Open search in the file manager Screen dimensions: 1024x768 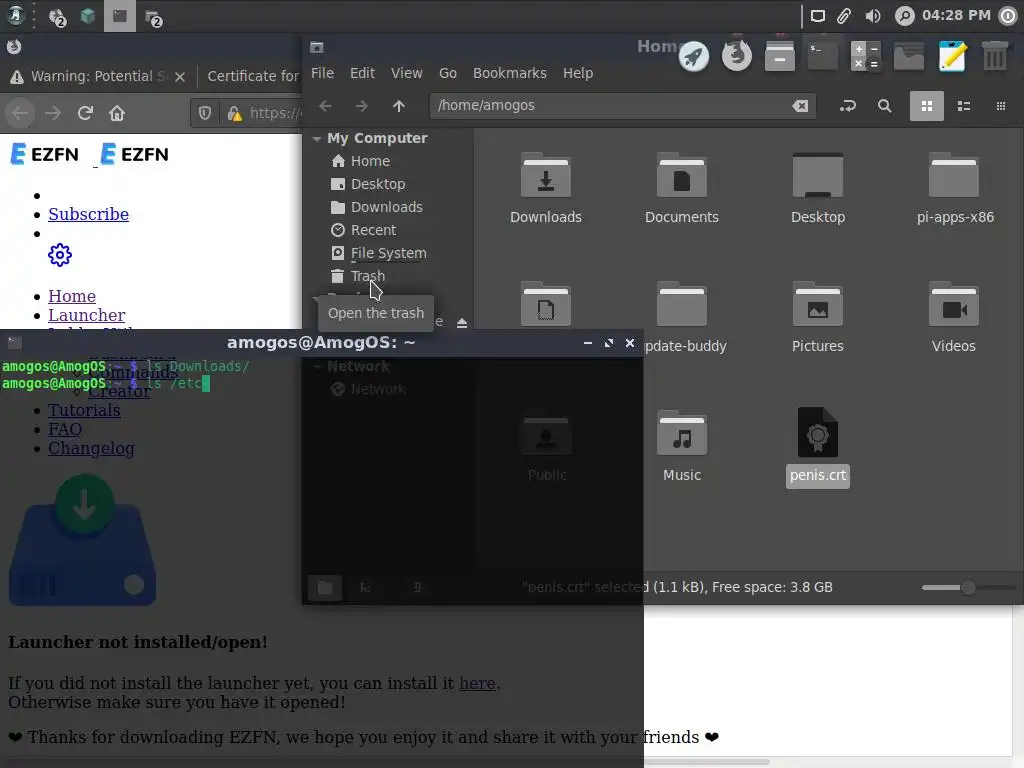[884, 106]
